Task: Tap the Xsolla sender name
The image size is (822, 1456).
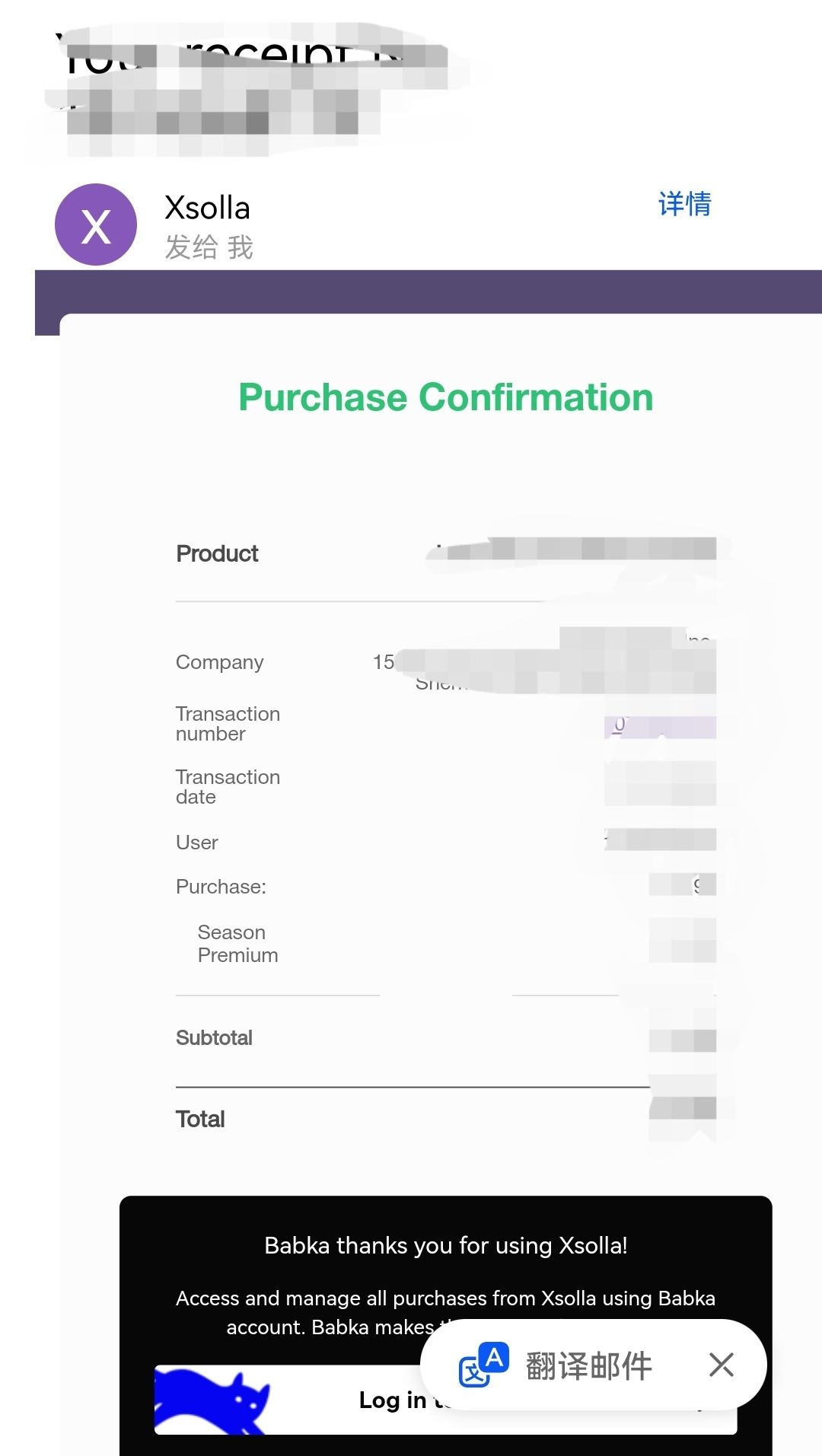Action: point(207,208)
